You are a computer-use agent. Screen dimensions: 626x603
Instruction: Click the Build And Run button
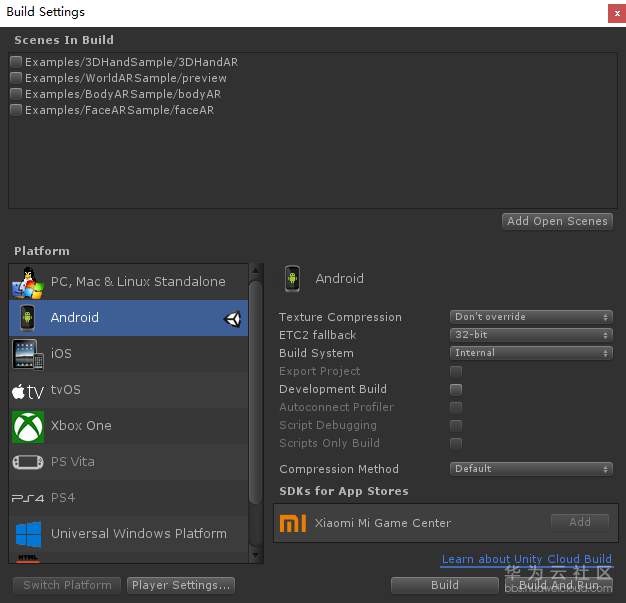tap(559, 585)
